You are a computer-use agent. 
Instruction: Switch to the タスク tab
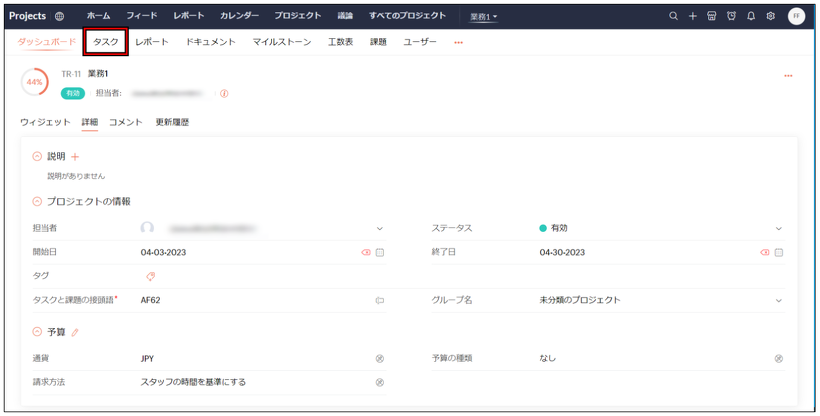coord(106,42)
